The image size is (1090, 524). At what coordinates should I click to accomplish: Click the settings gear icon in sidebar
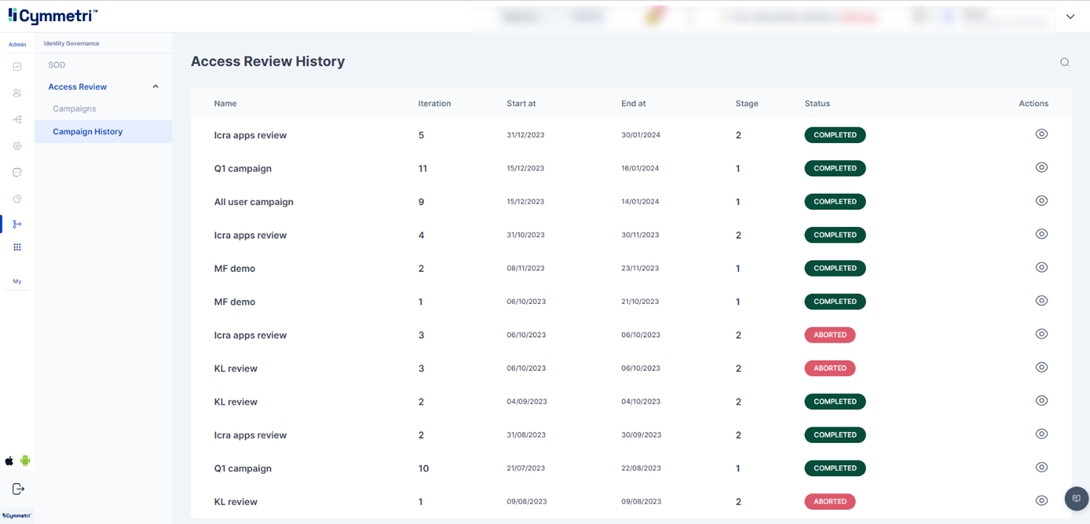point(17,146)
